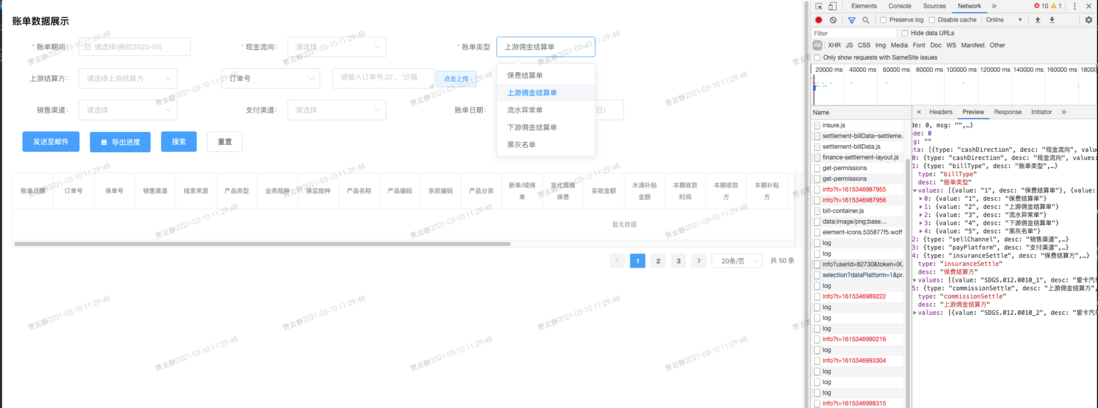Open the 现金流向 dropdown
Image resolution: width=1098 pixels, height=408 pixels.
(337, 47)
